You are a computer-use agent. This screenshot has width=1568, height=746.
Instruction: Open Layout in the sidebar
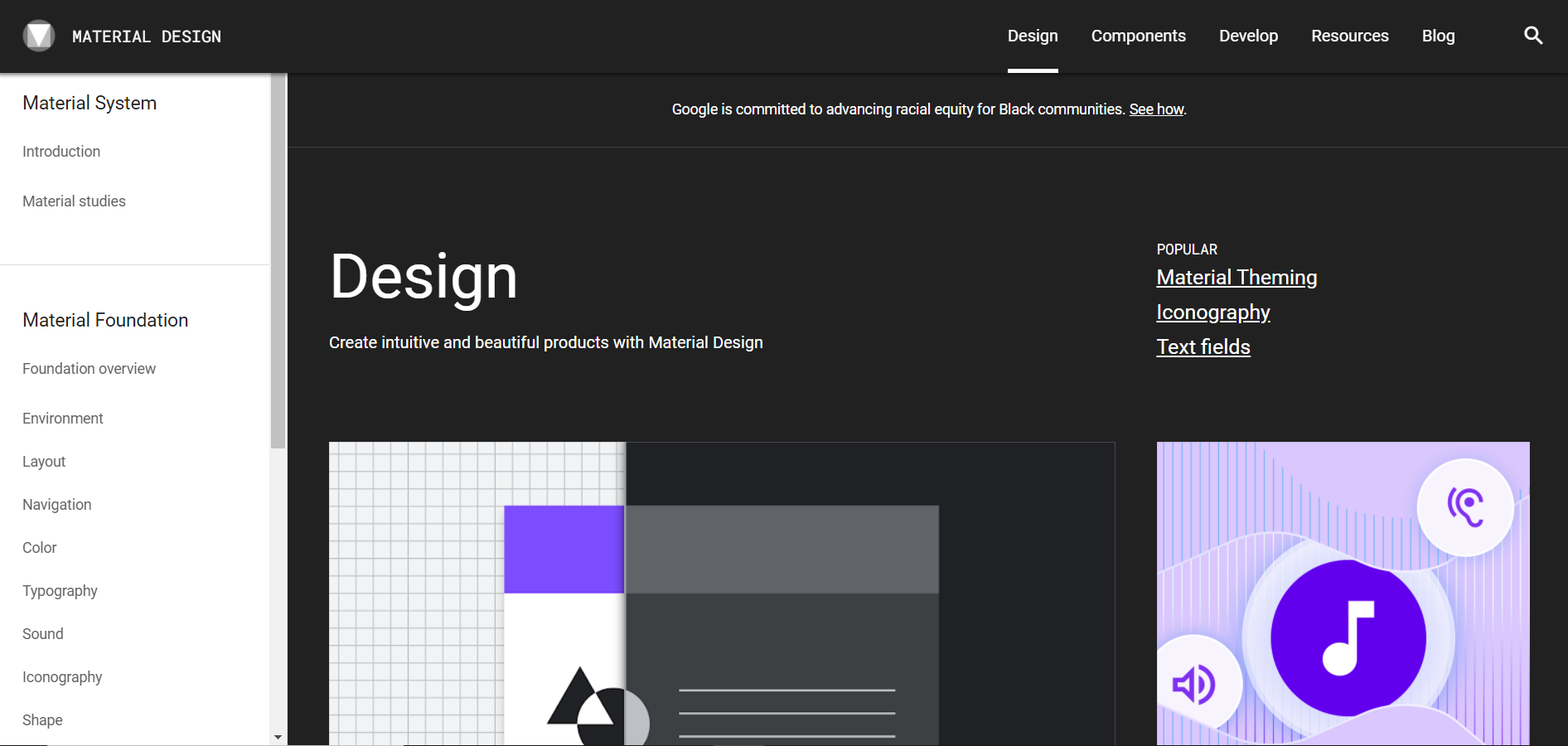(44, 462)
